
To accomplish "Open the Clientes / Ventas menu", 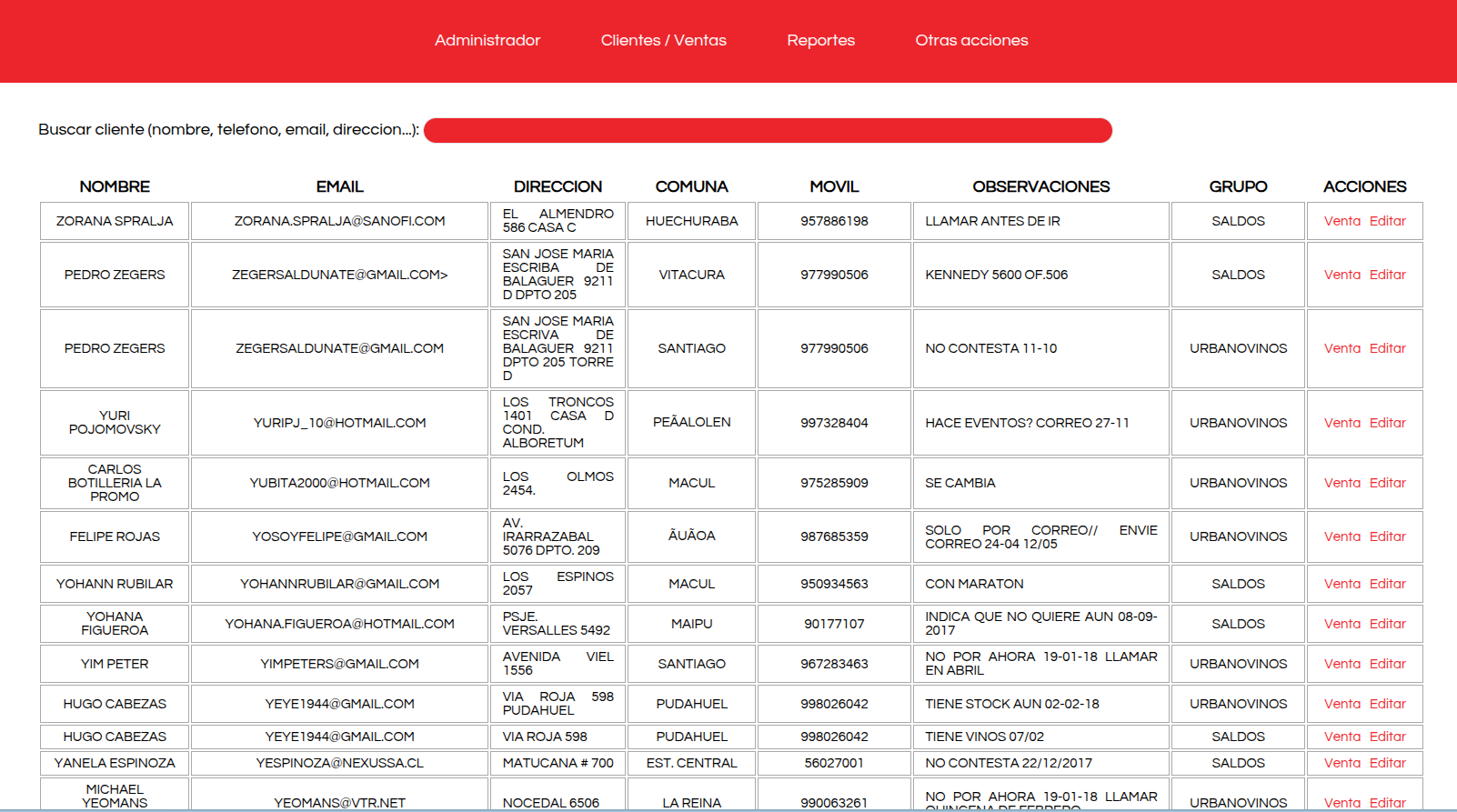I will [663, 40].
